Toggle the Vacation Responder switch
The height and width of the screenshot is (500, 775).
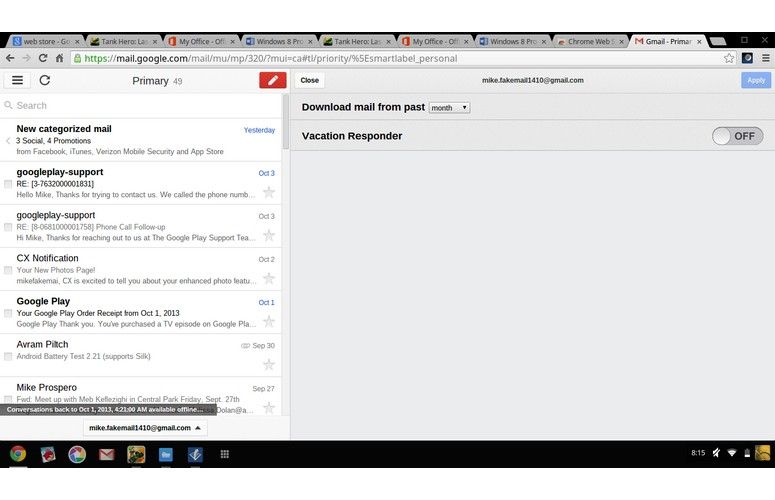(x=737, y=136)
